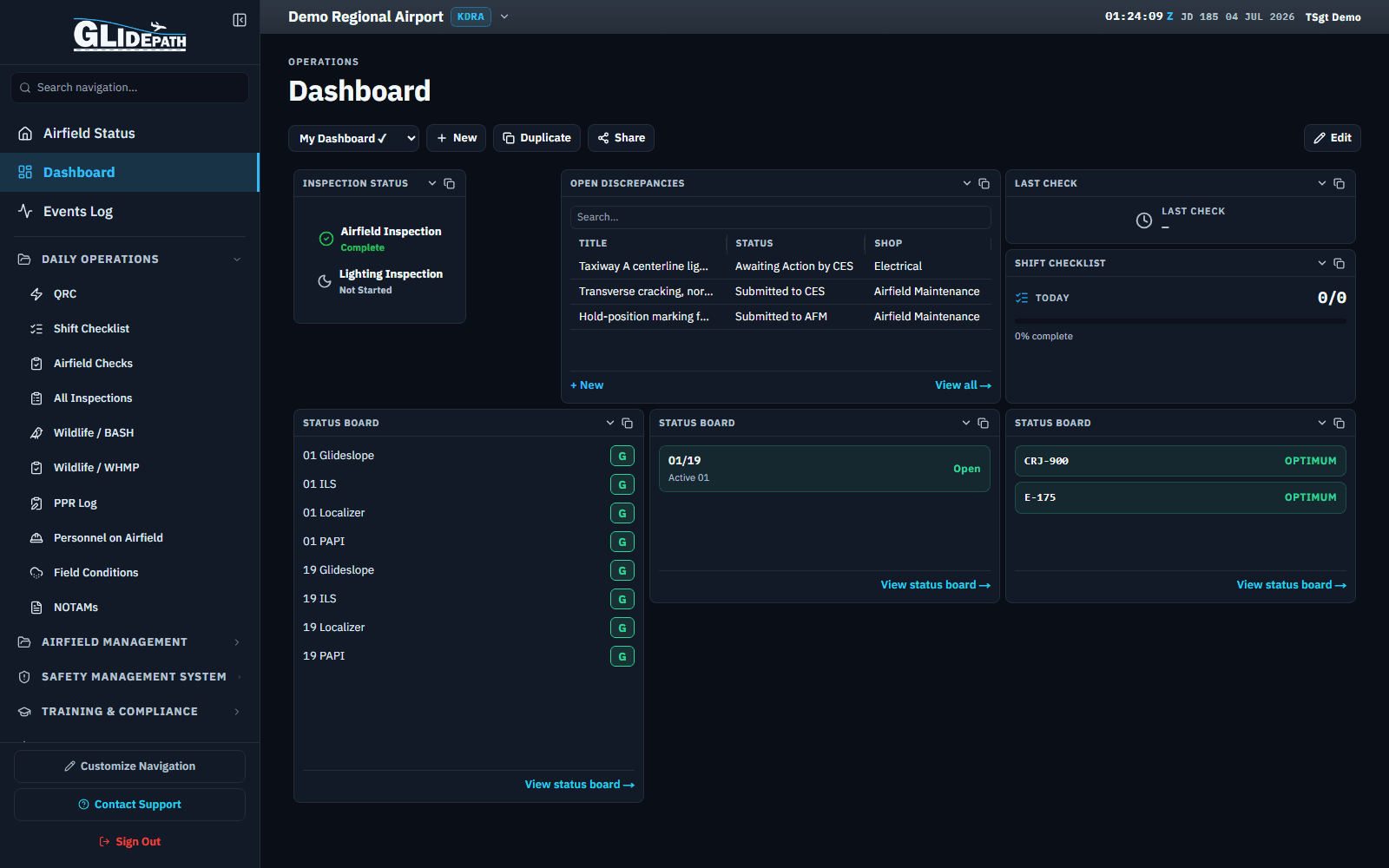Toggle 19 ILS G status badge
1389x868 pixels.
622,599
